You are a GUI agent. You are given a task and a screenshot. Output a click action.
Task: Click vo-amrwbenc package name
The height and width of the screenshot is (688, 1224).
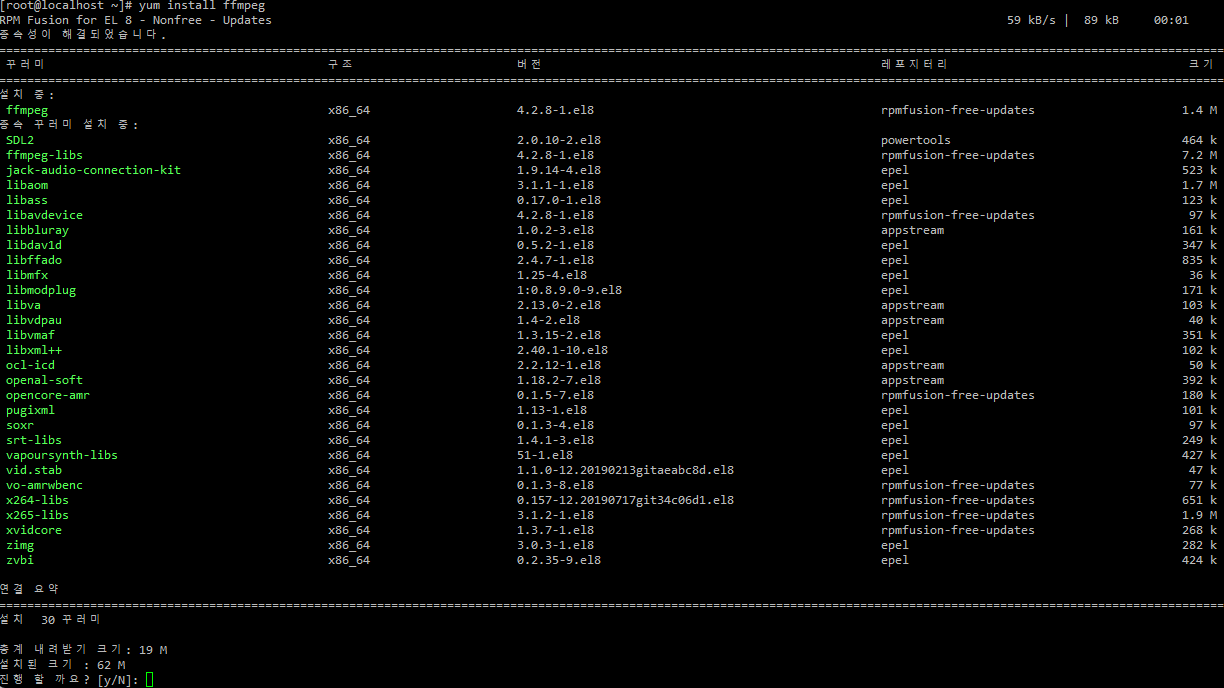click(44, 485)
